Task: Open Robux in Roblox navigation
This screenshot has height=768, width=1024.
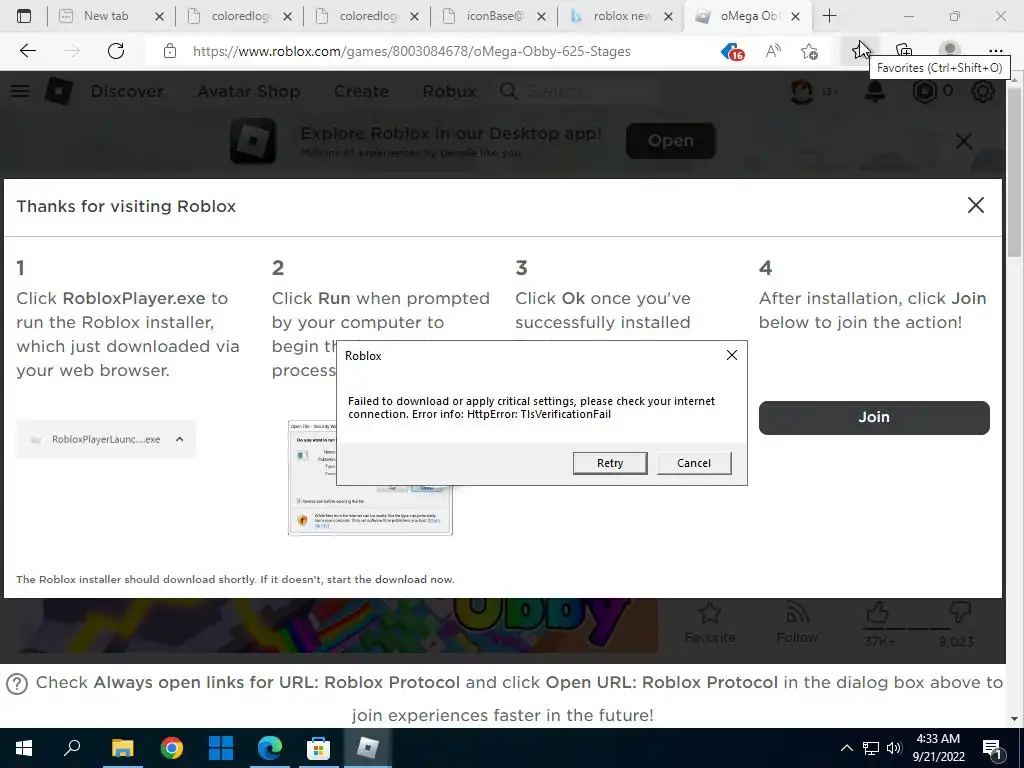Action: click(449, 91)
